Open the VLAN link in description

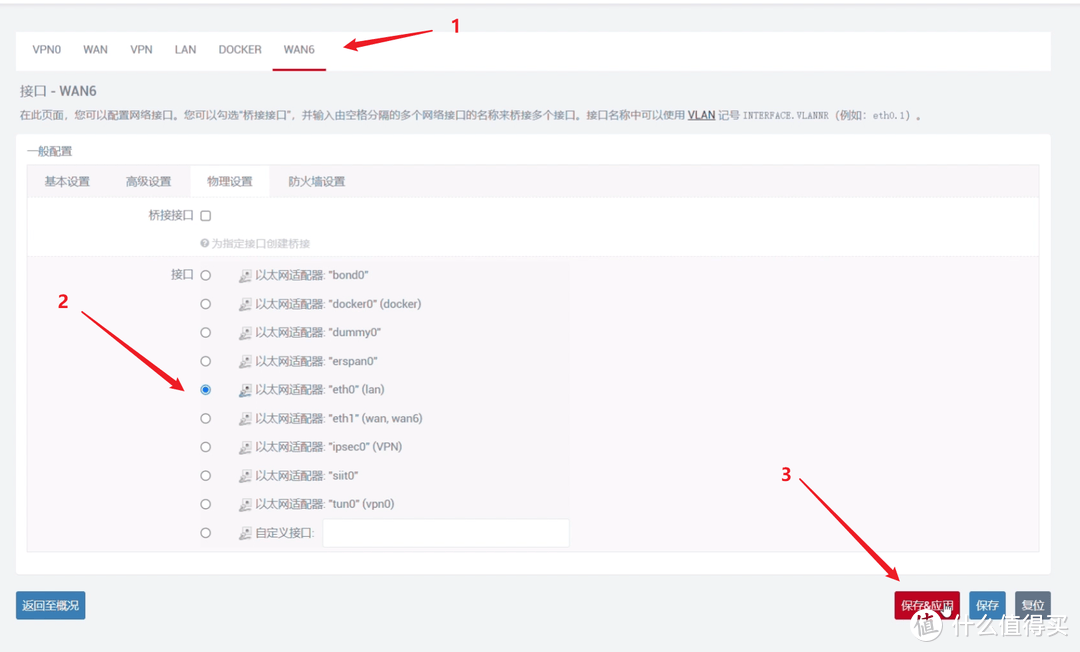click(x=701, y=115)
